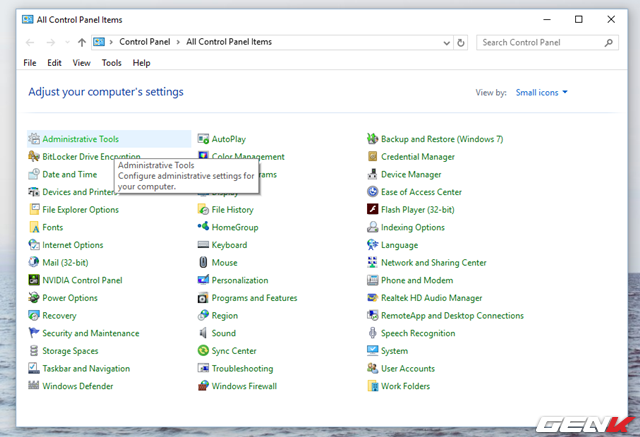
Task: Open the Help menu
Action: [141, 63]
